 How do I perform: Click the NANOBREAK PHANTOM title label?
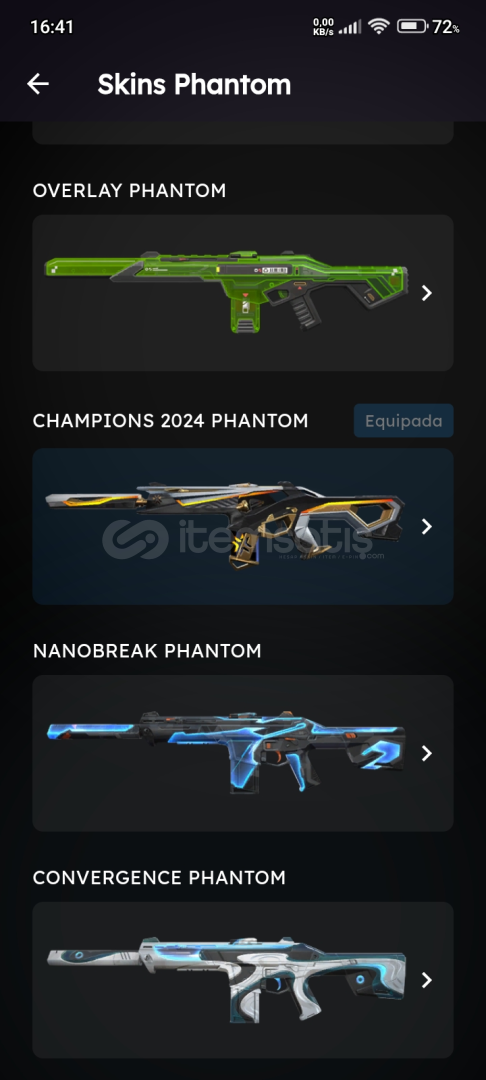147,650
